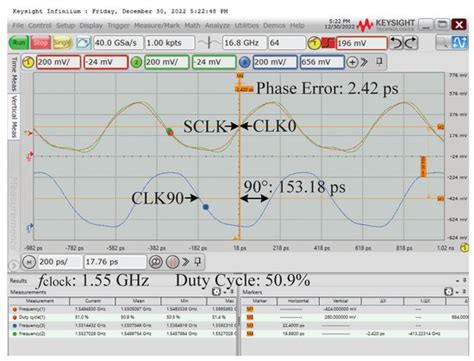Edit channel 1 scale 200 mV/ field
This screenshot has height=361, width=474.
[58, 62]
